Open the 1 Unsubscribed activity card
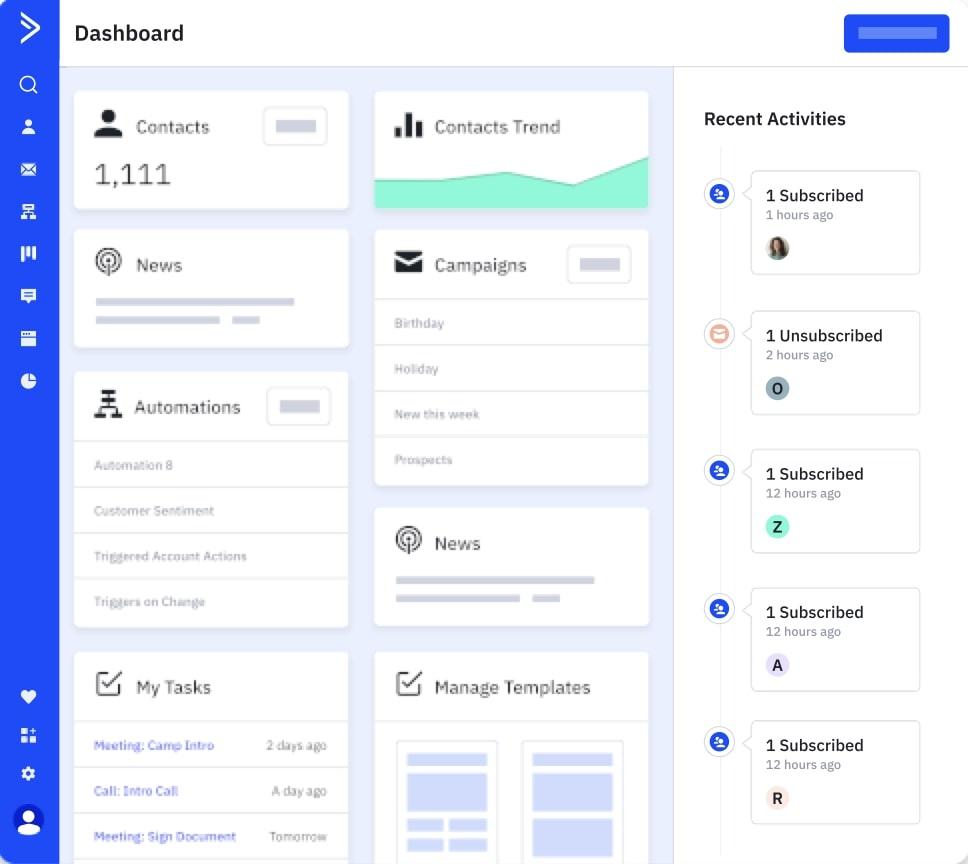Image resolution: width=968 pixels, height=864 pixels. [835, 363]
